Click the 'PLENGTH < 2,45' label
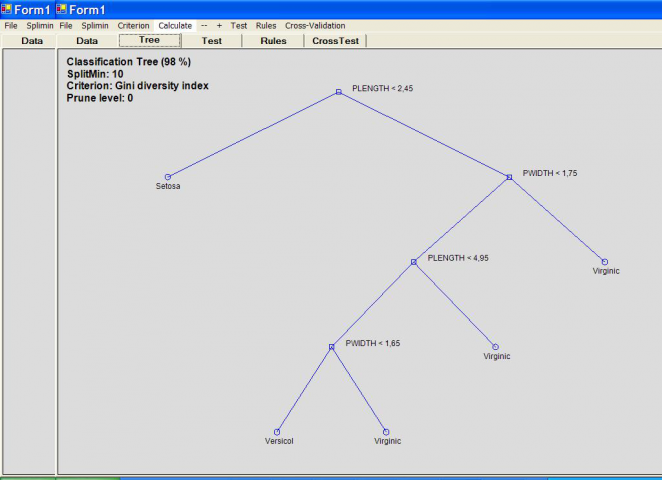 [x=383, y=88]
